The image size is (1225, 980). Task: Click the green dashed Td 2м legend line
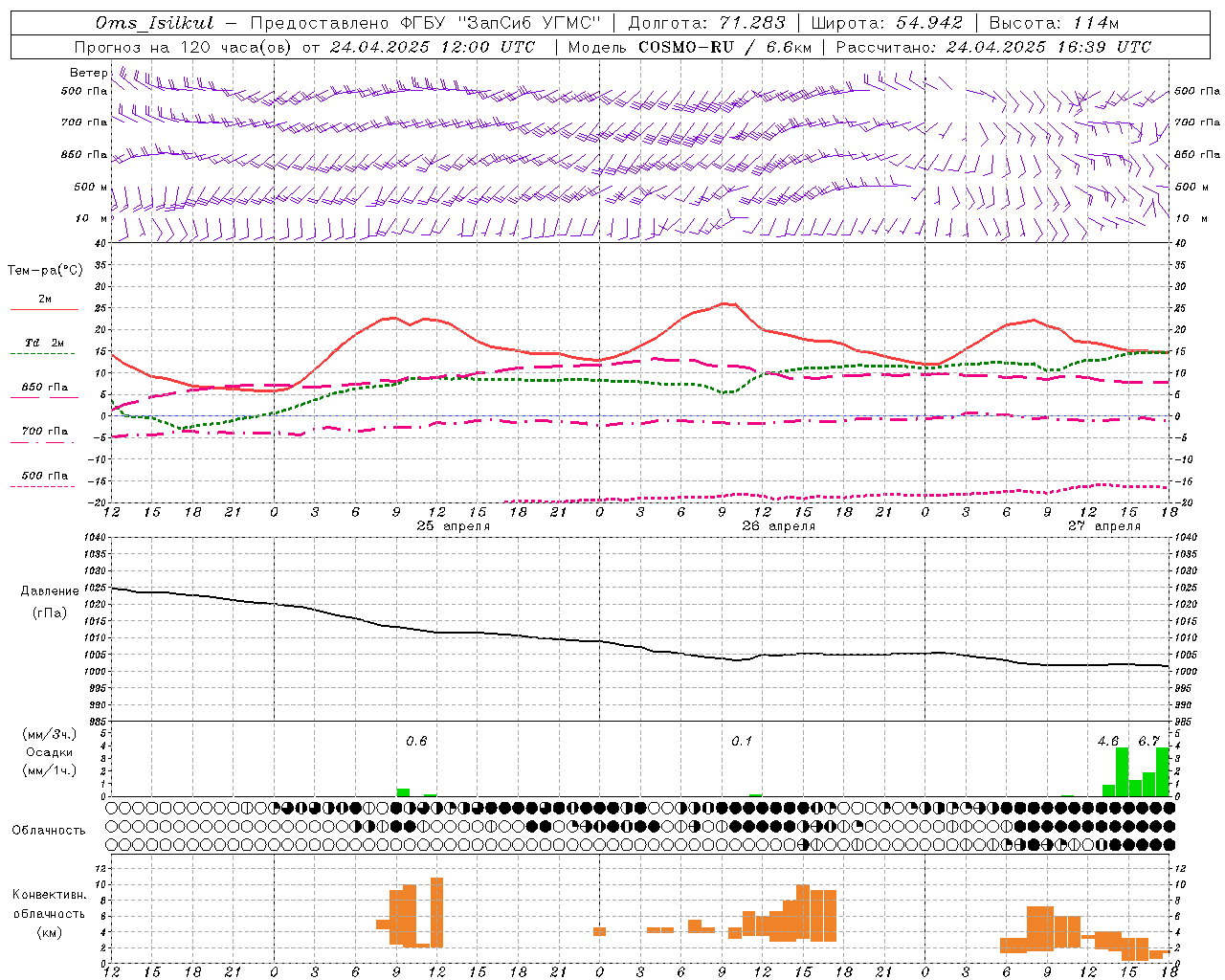[x=42, y=354]
